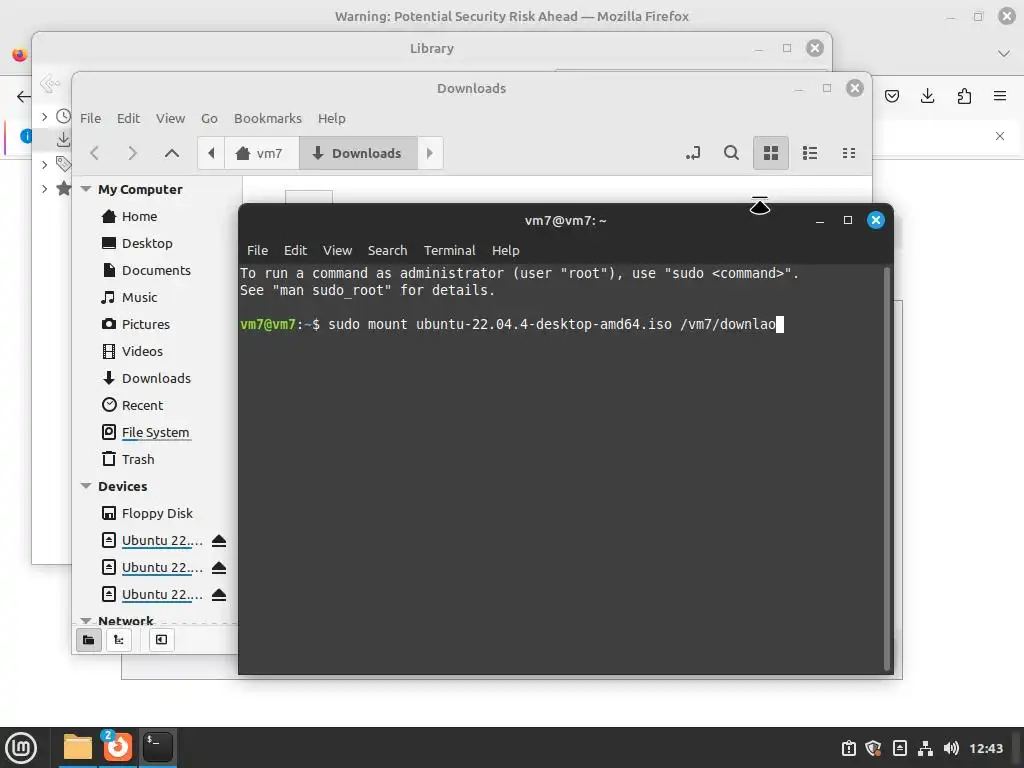1024x768 pixels.
Task: Go back in Firefox
Action: click(23, 97)
